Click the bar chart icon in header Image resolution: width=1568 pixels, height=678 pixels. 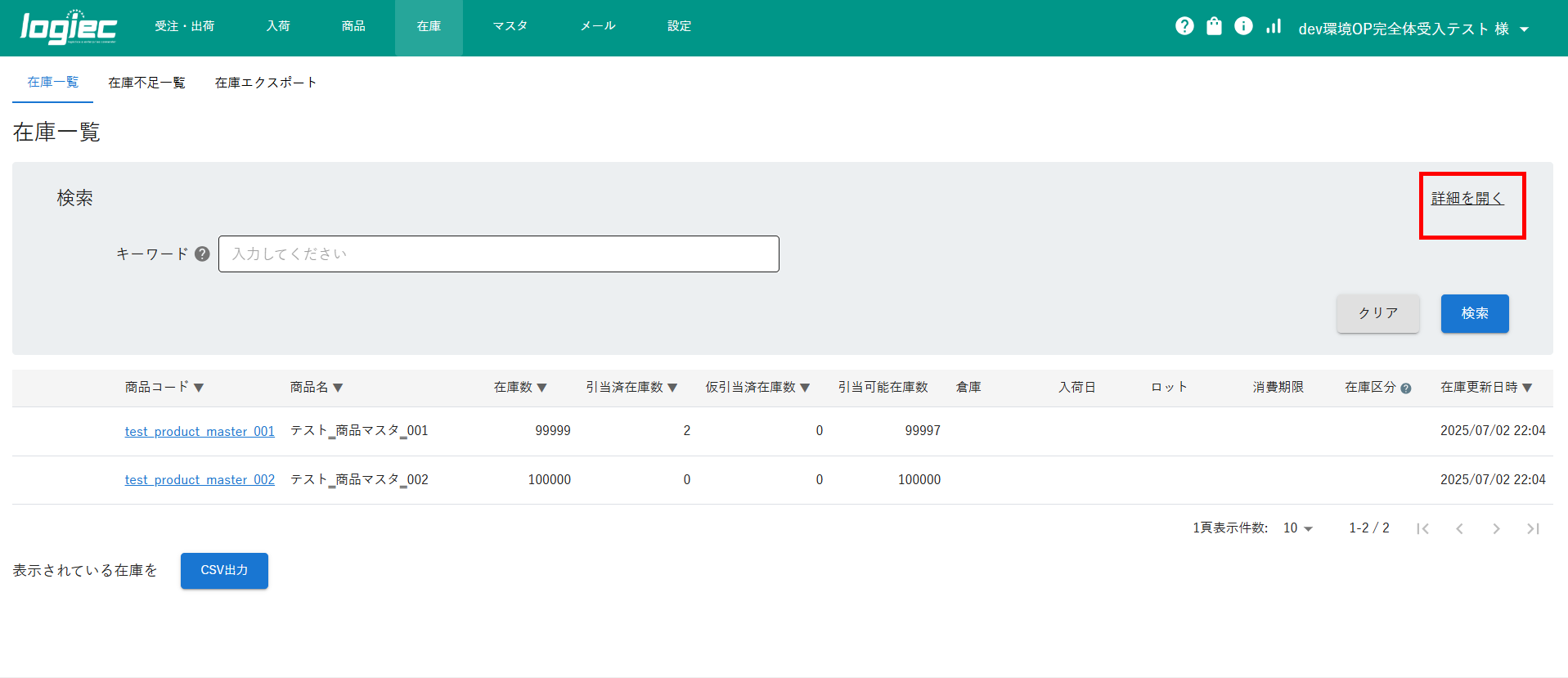pos(1274,26)
